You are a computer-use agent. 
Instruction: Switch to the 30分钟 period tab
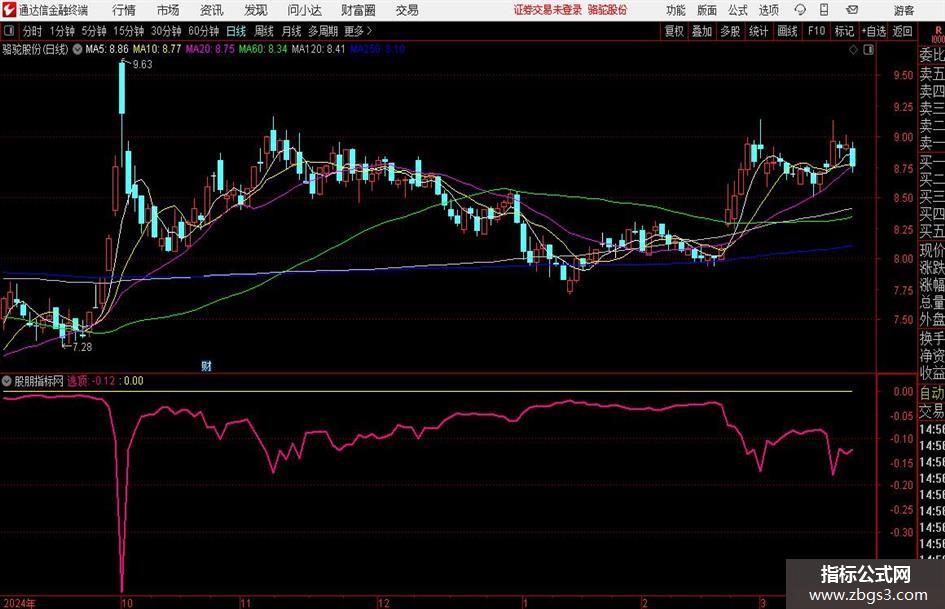point(166,31)
